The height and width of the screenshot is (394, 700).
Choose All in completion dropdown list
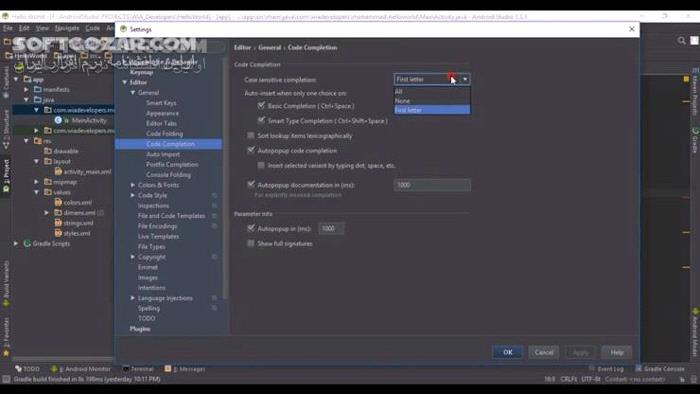coord(432,91)
